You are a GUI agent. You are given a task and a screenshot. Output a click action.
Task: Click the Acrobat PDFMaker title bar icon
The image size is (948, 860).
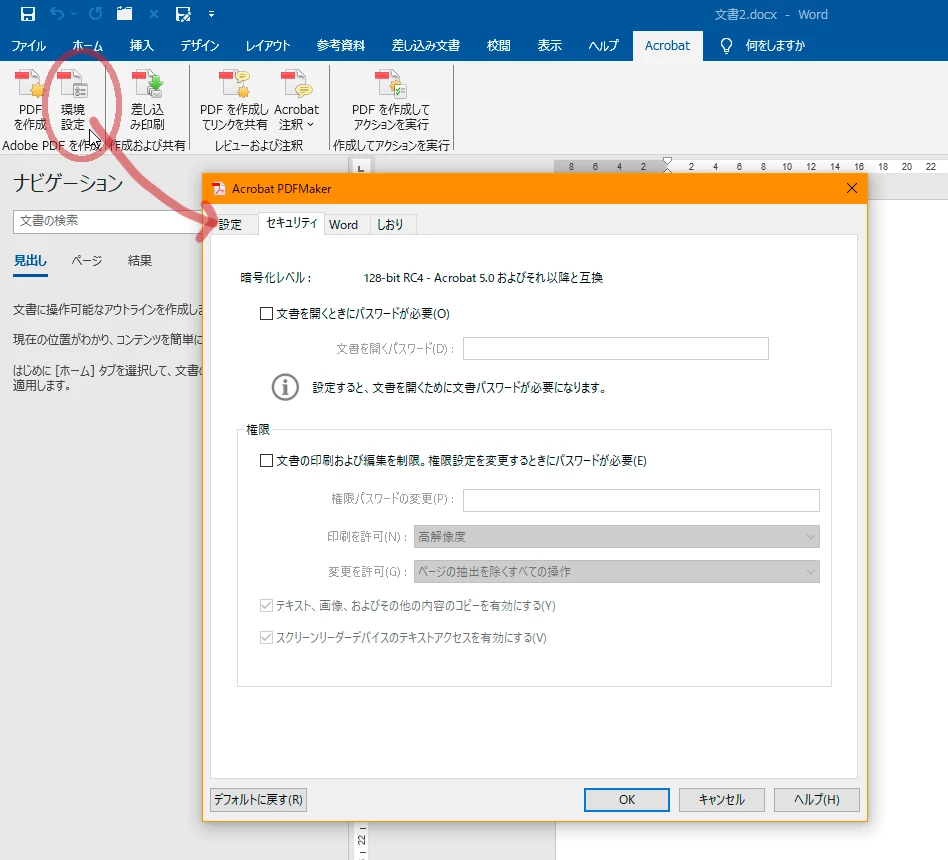[x=219, y=189]
